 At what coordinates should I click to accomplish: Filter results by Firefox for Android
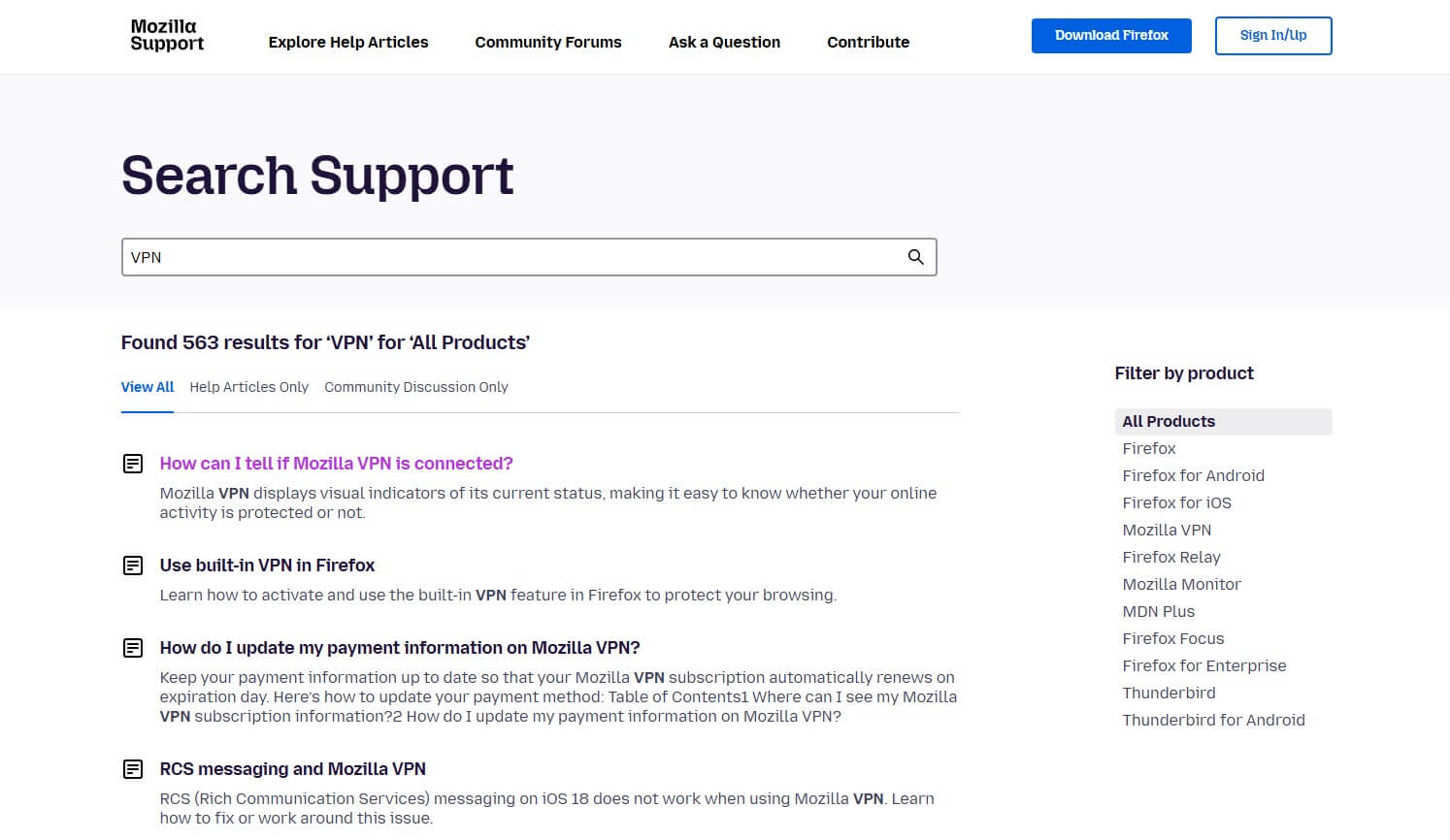pos(1193,475)
